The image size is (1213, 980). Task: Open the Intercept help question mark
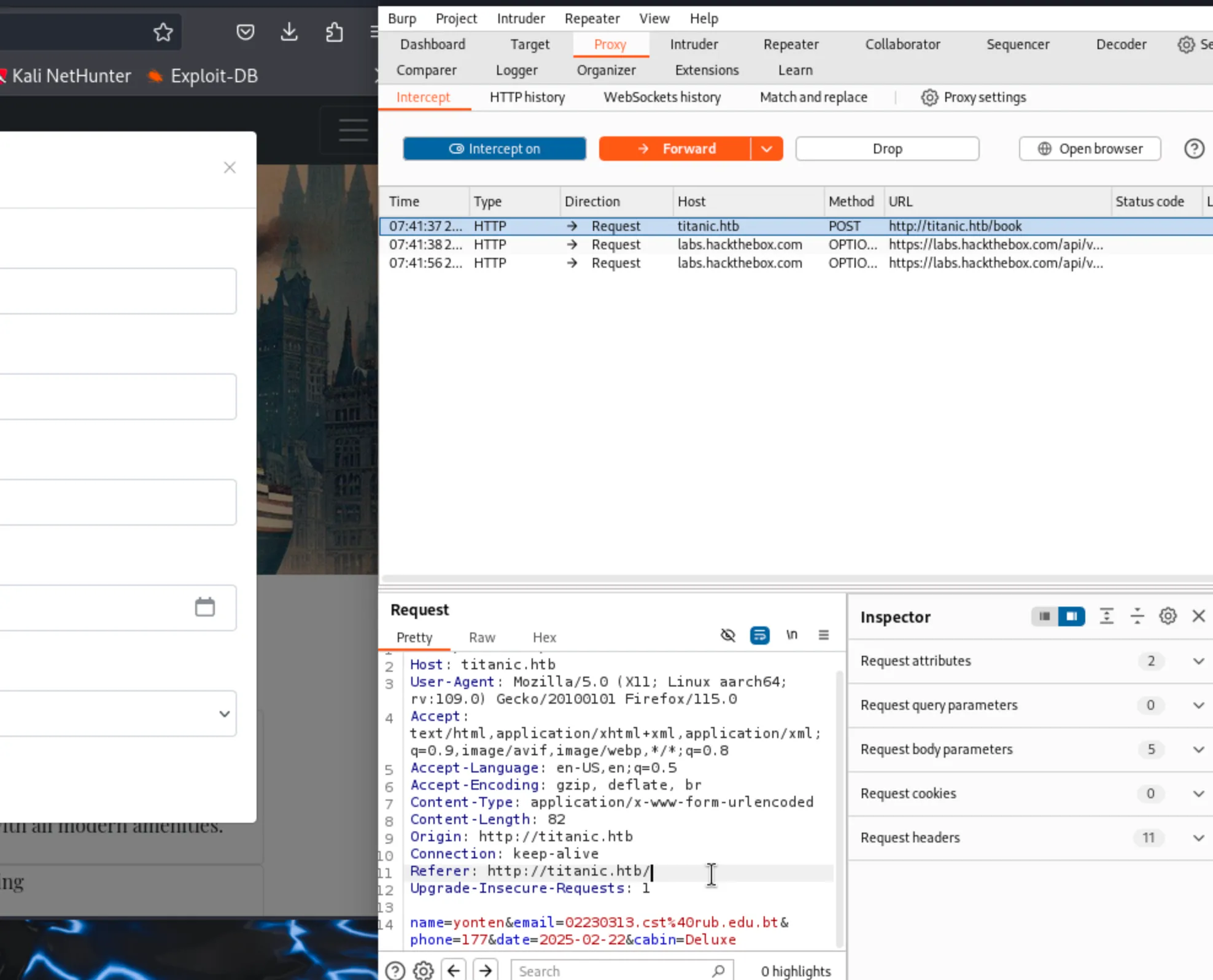pyautogui.click(x=1194, y=149)
